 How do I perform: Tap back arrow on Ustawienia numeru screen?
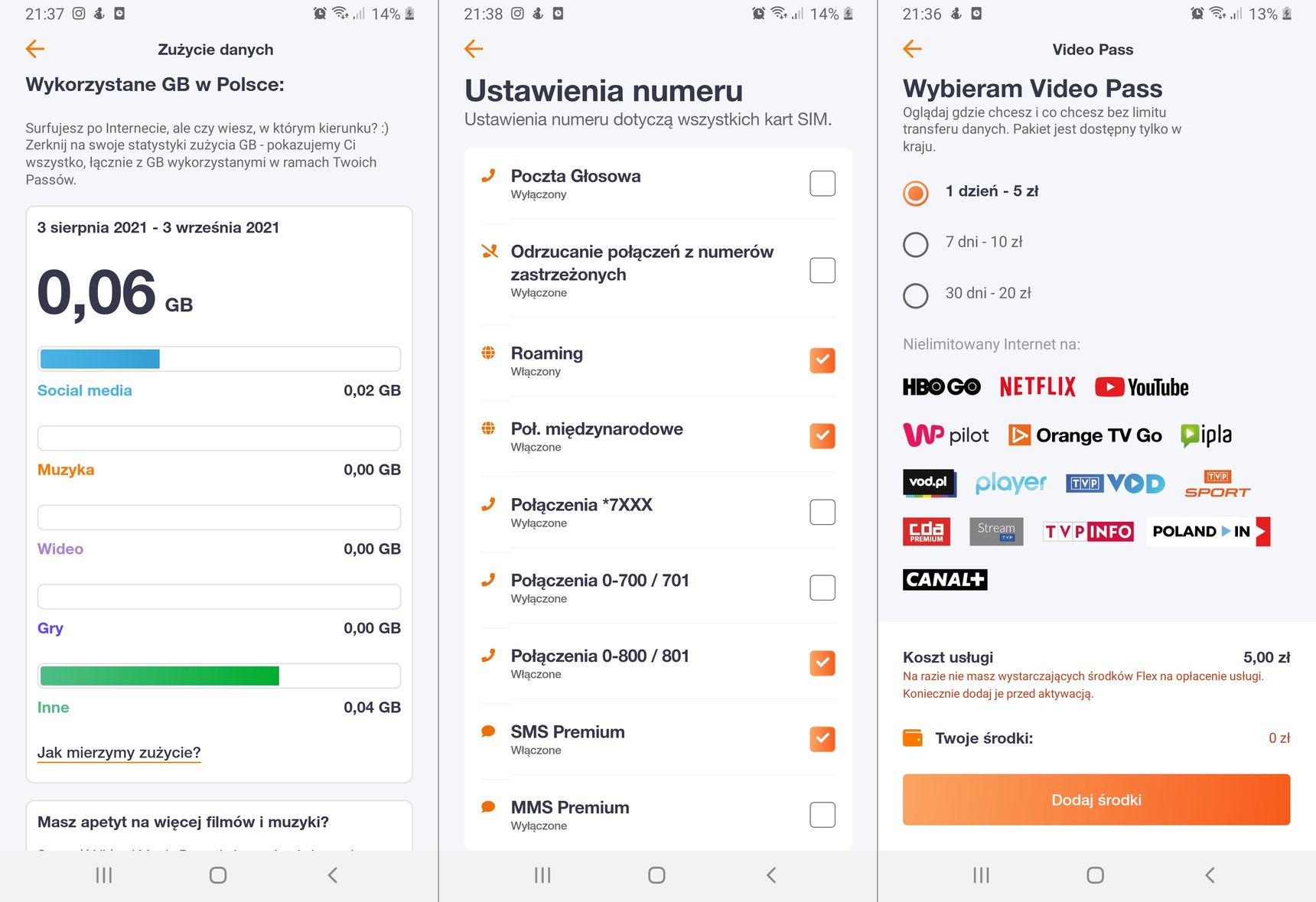[474, 49]
